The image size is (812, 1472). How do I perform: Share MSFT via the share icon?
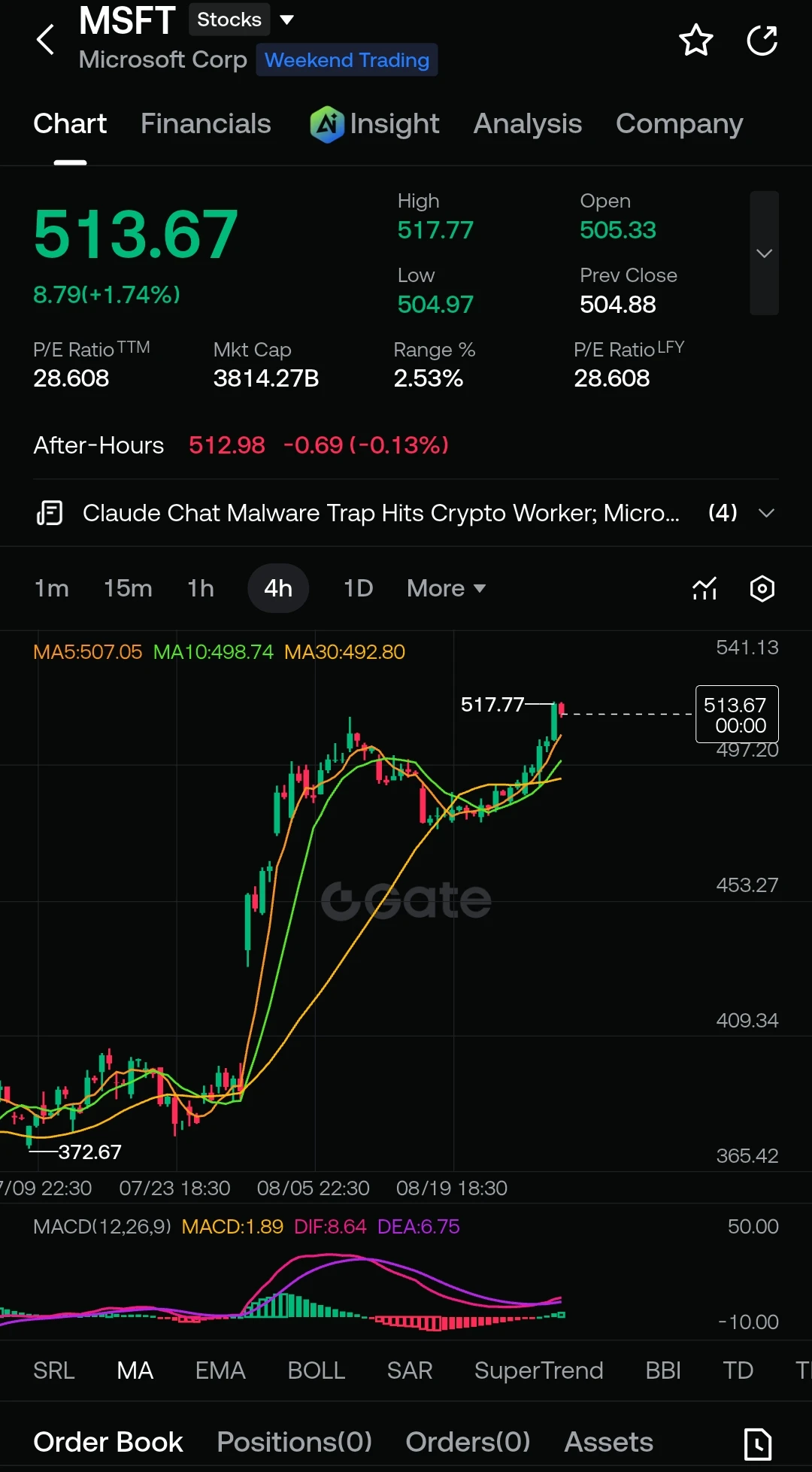pos(762,40)
